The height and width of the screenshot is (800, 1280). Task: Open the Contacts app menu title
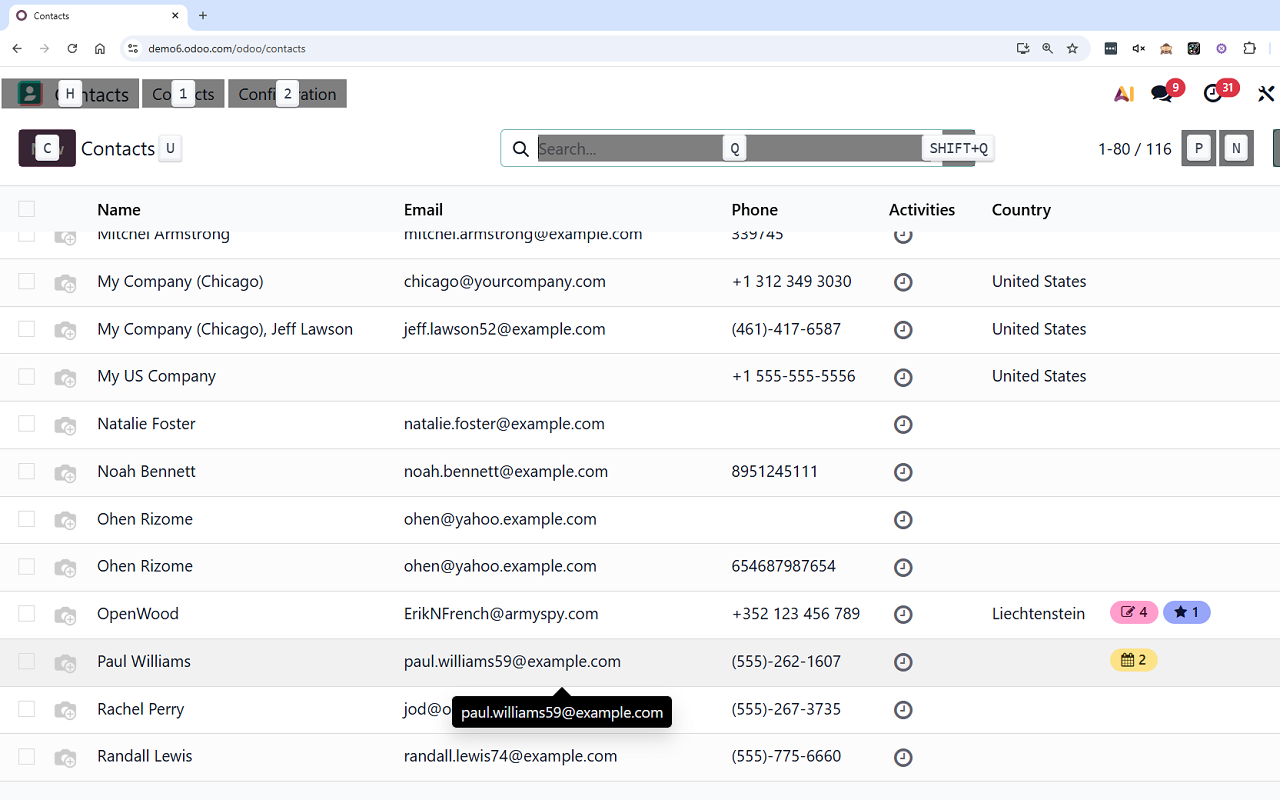pos(92,94)
